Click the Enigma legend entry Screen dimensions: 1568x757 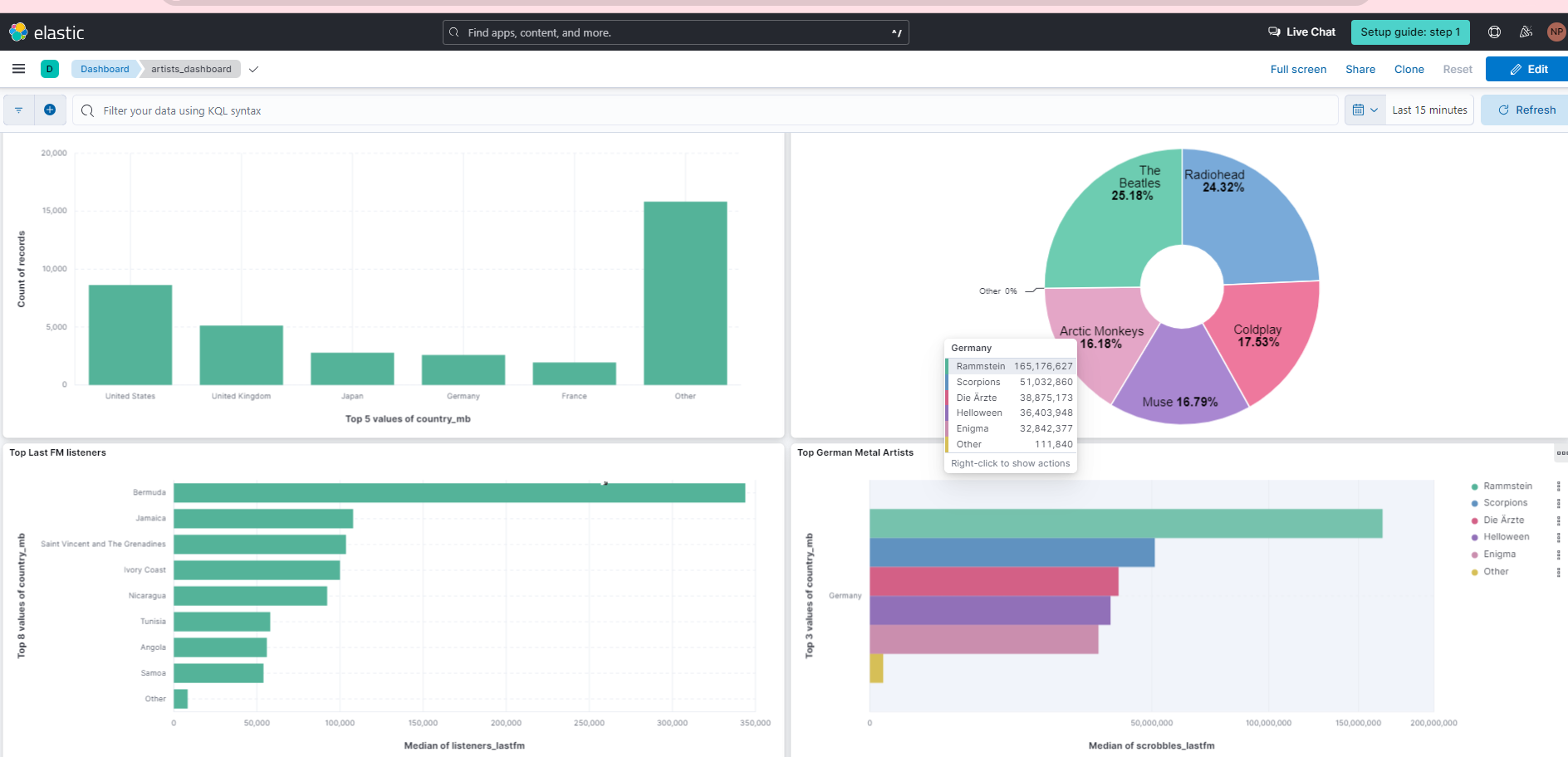tap(1499, 554)
